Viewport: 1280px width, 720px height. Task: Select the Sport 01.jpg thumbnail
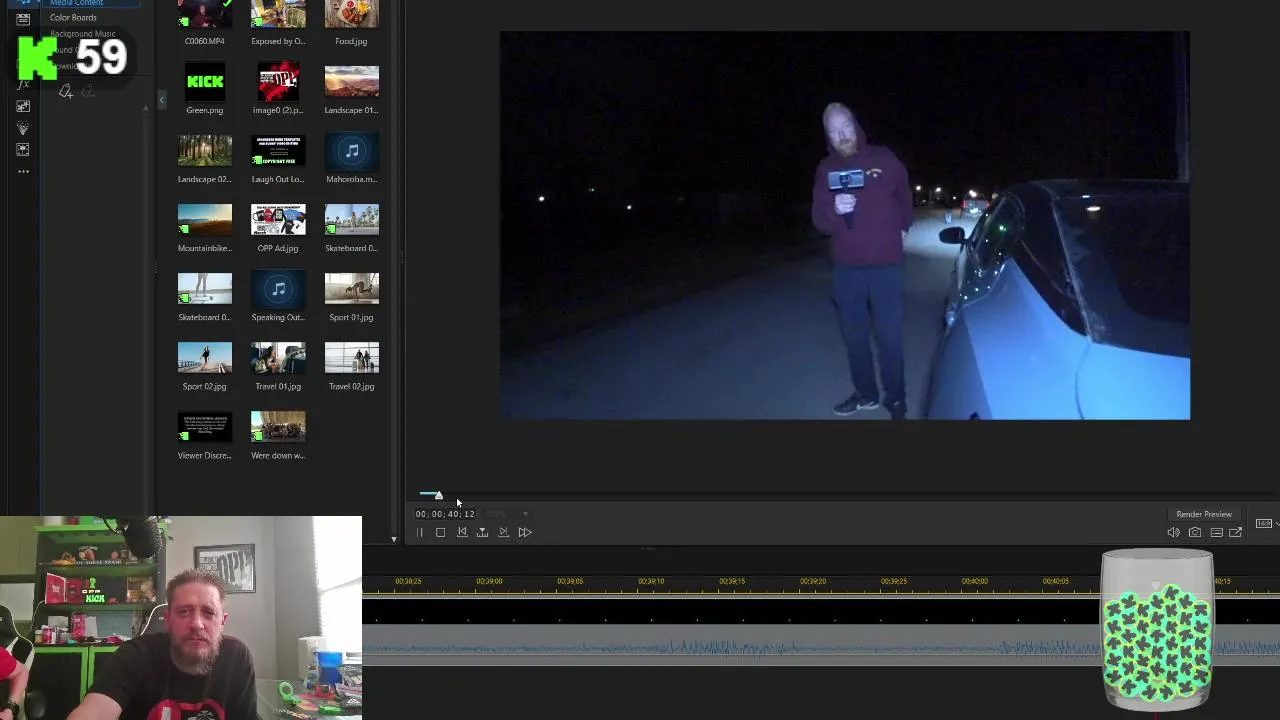351,288
